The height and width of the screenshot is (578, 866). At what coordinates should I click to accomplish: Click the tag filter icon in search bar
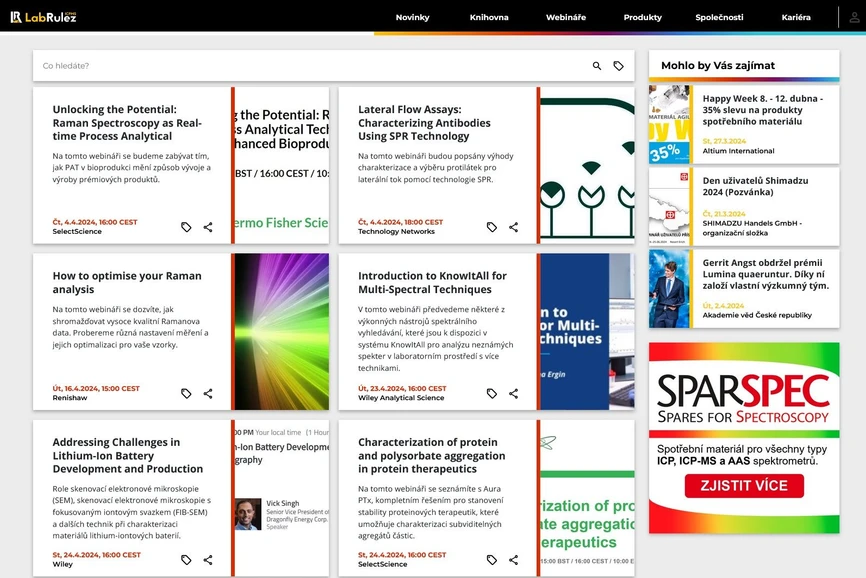[619, 66]
